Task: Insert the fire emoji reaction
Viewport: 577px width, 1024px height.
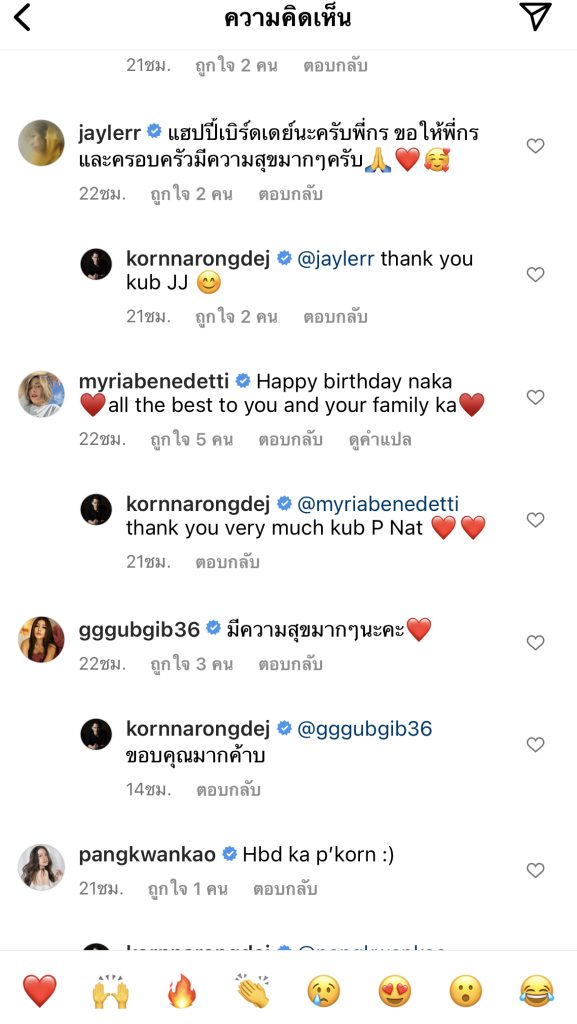Action: point(181,990)
